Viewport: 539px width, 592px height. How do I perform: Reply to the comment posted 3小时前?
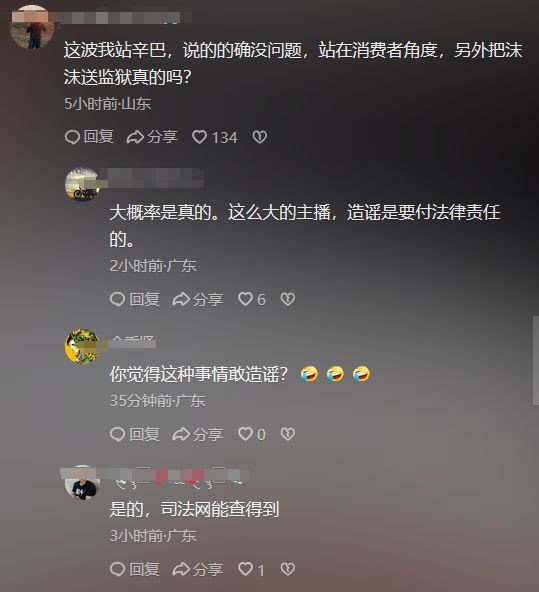click(x=135, y=569)
